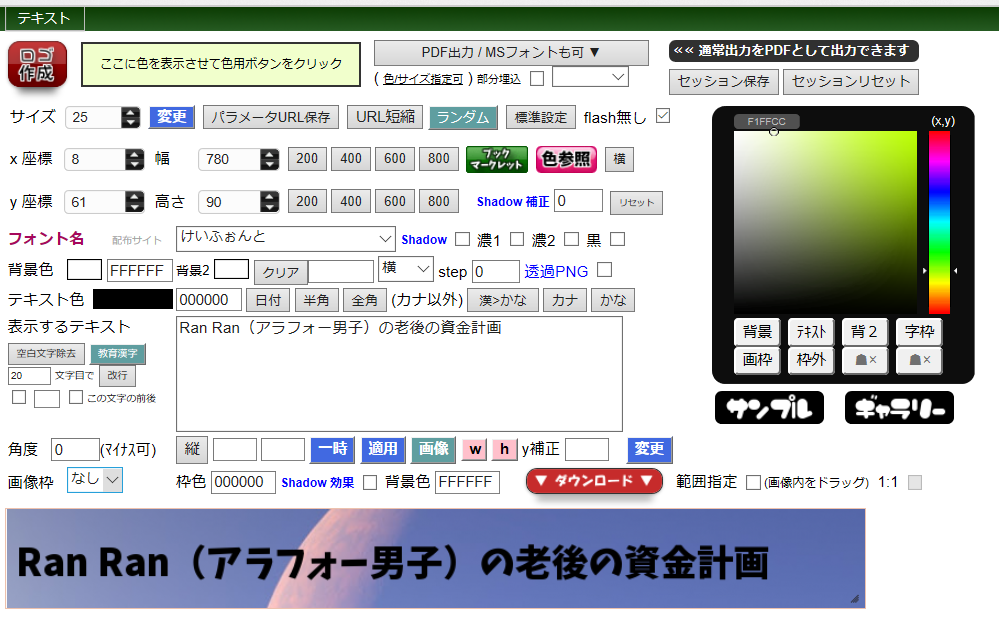Click the blue 変更 button beside サイズ
The image size is (999, 629).
[172, 117]
